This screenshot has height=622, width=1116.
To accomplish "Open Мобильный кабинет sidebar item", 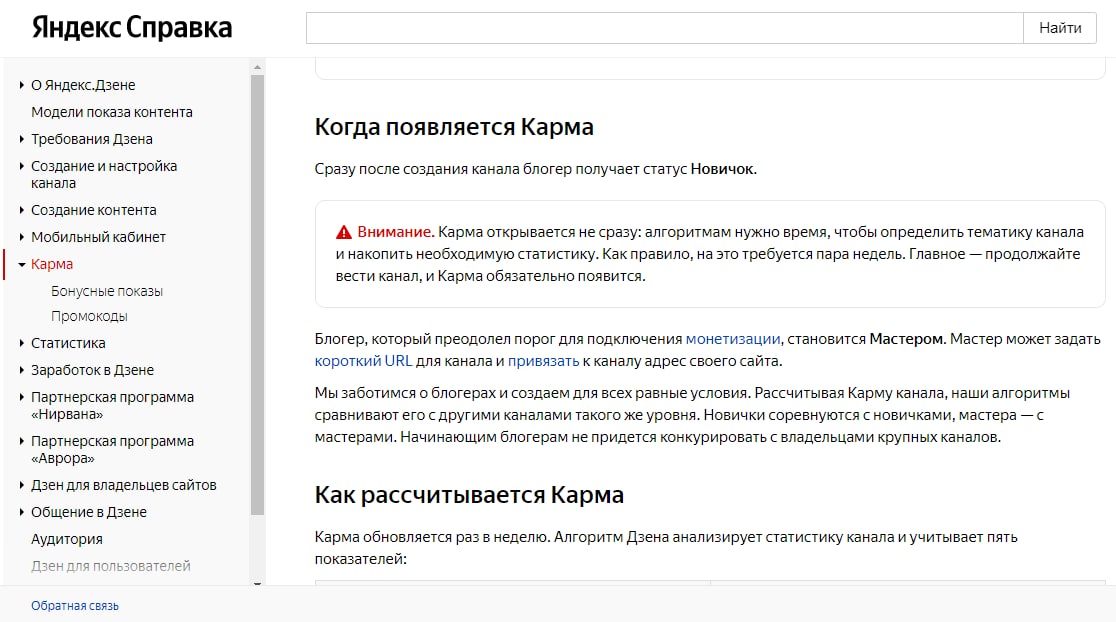I will 98,237.
